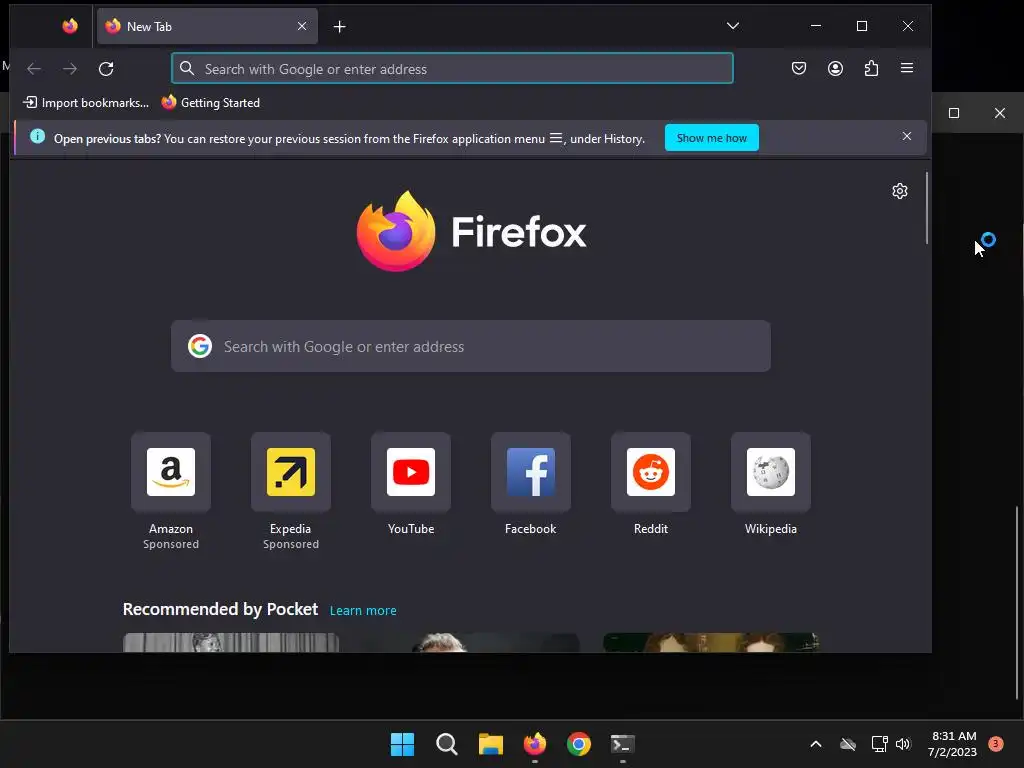Open Getting Started bookmark
1024x768 pixels.
click(211, 103)
